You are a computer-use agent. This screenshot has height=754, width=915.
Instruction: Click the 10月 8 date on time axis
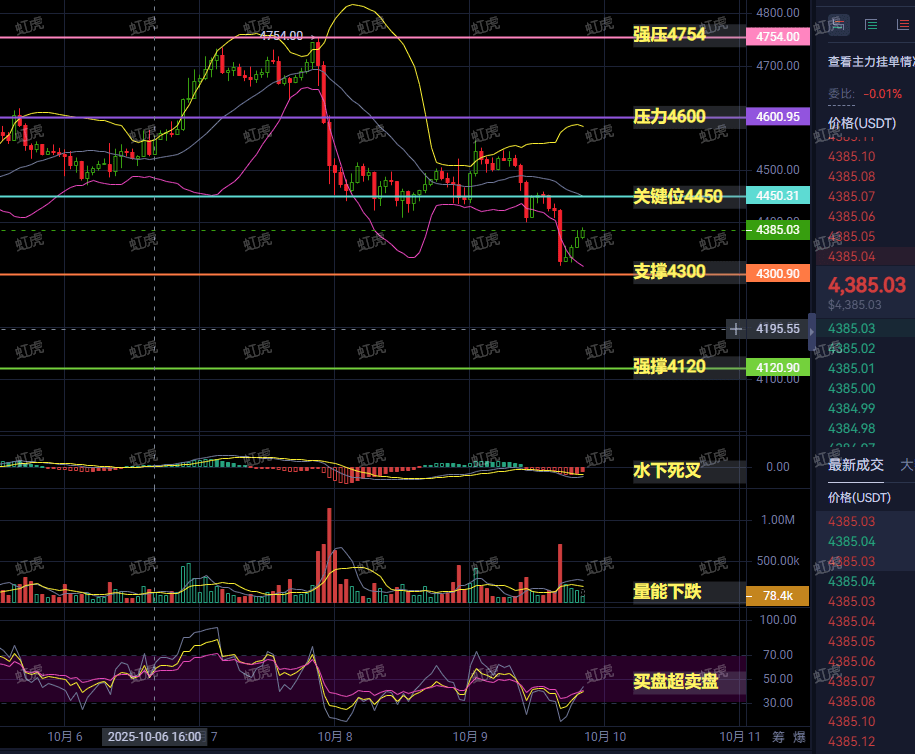(x=335, y=737)
